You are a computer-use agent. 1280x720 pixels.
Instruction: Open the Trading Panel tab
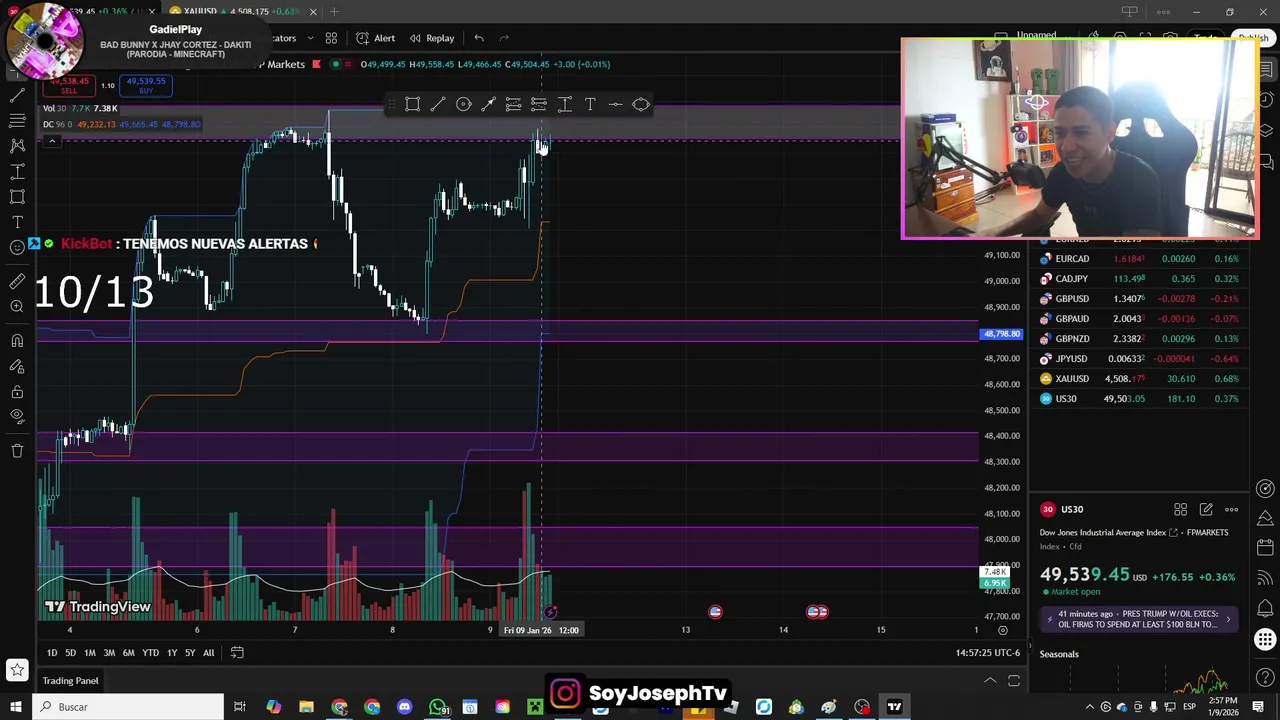coord(70,681)
